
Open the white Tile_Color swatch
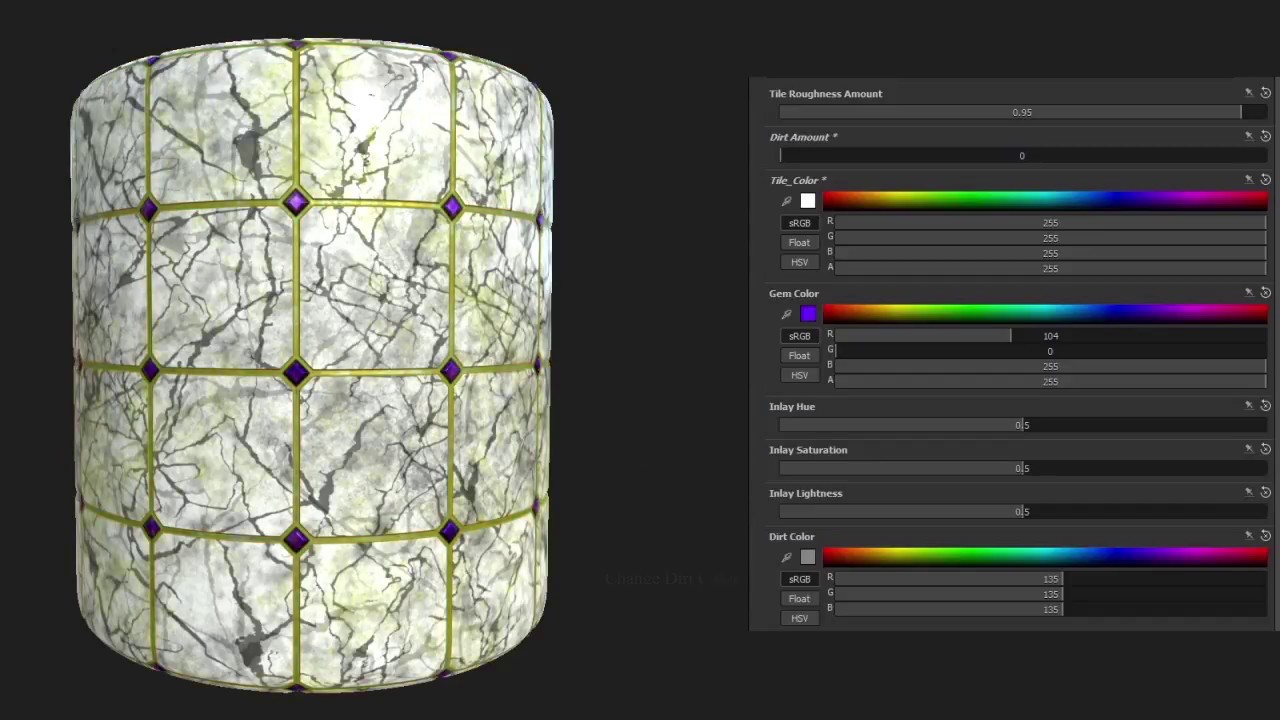pyautogui.click(x=808, y=201)
